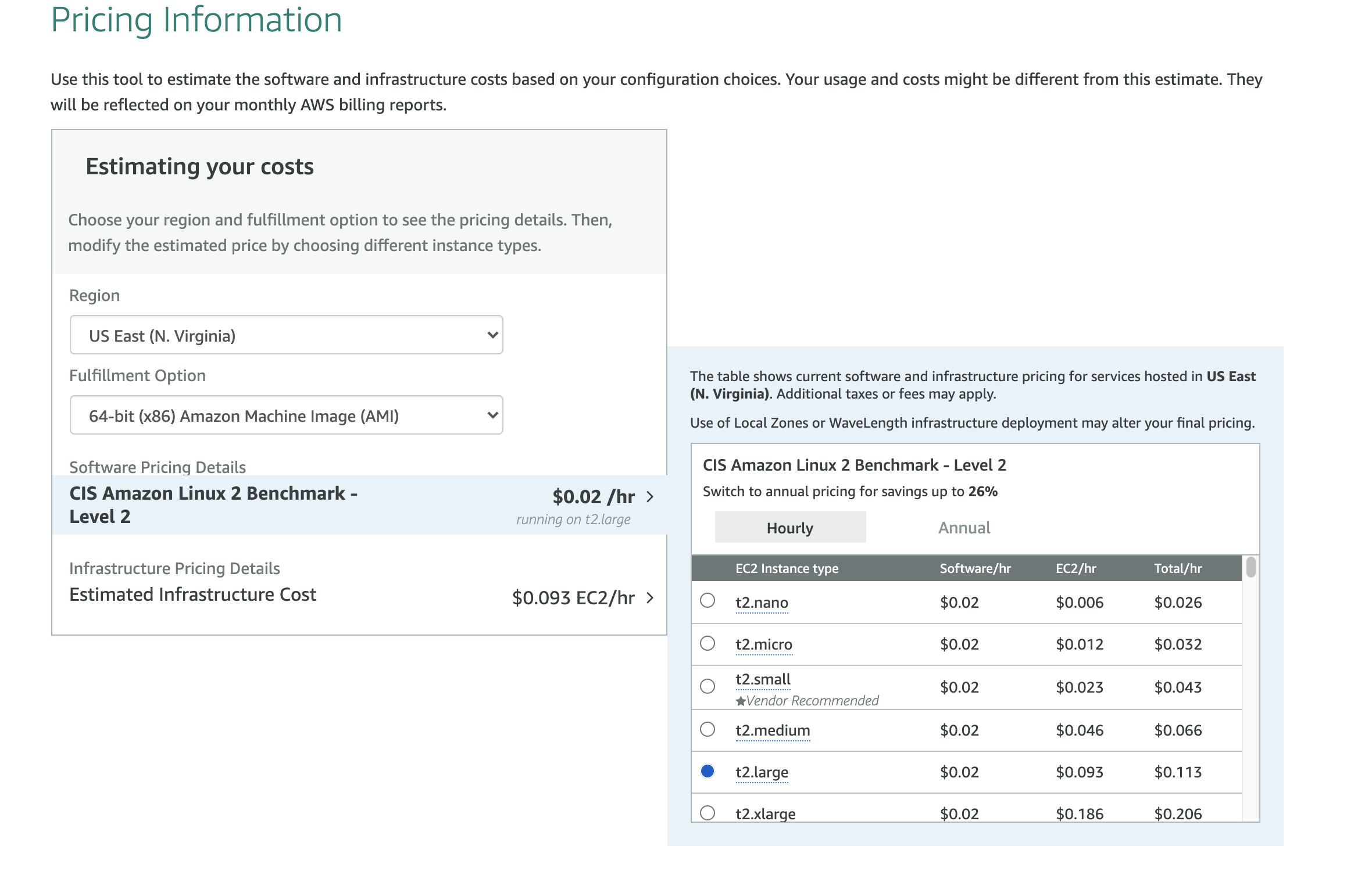The image size is (1372, 882).
Task: Click the Estimated Infrastructure Cost row
Action: click(x=359, y=596)
